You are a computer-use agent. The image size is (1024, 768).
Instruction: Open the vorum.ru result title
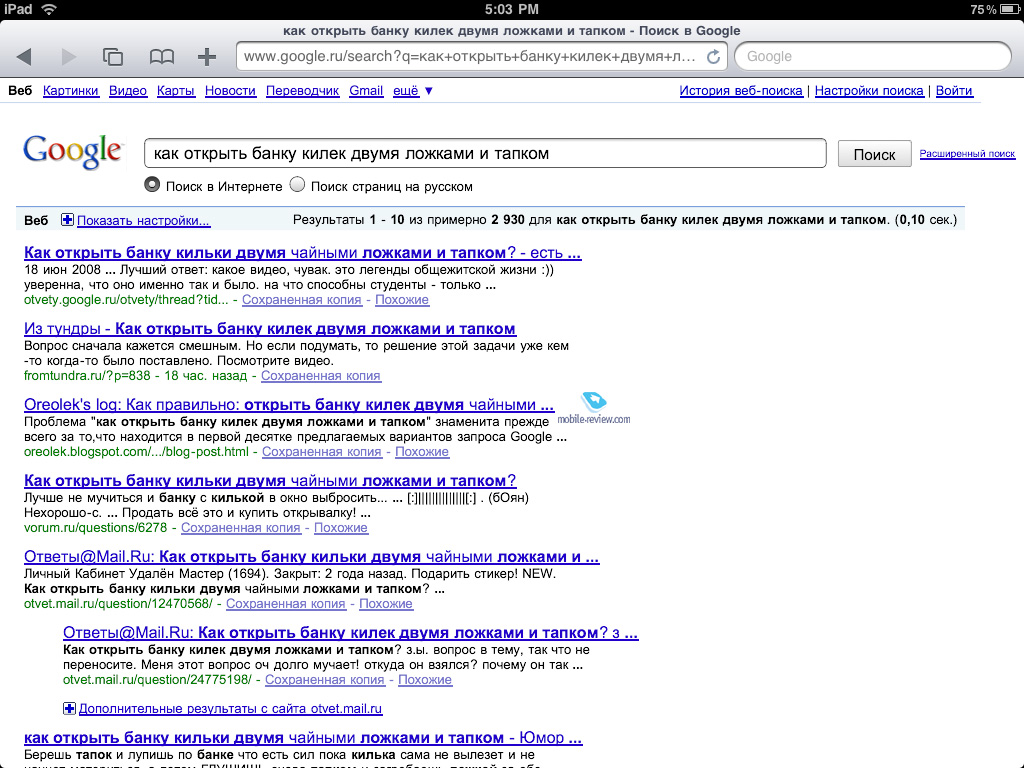pyautogui.click(x=270, y=481)
